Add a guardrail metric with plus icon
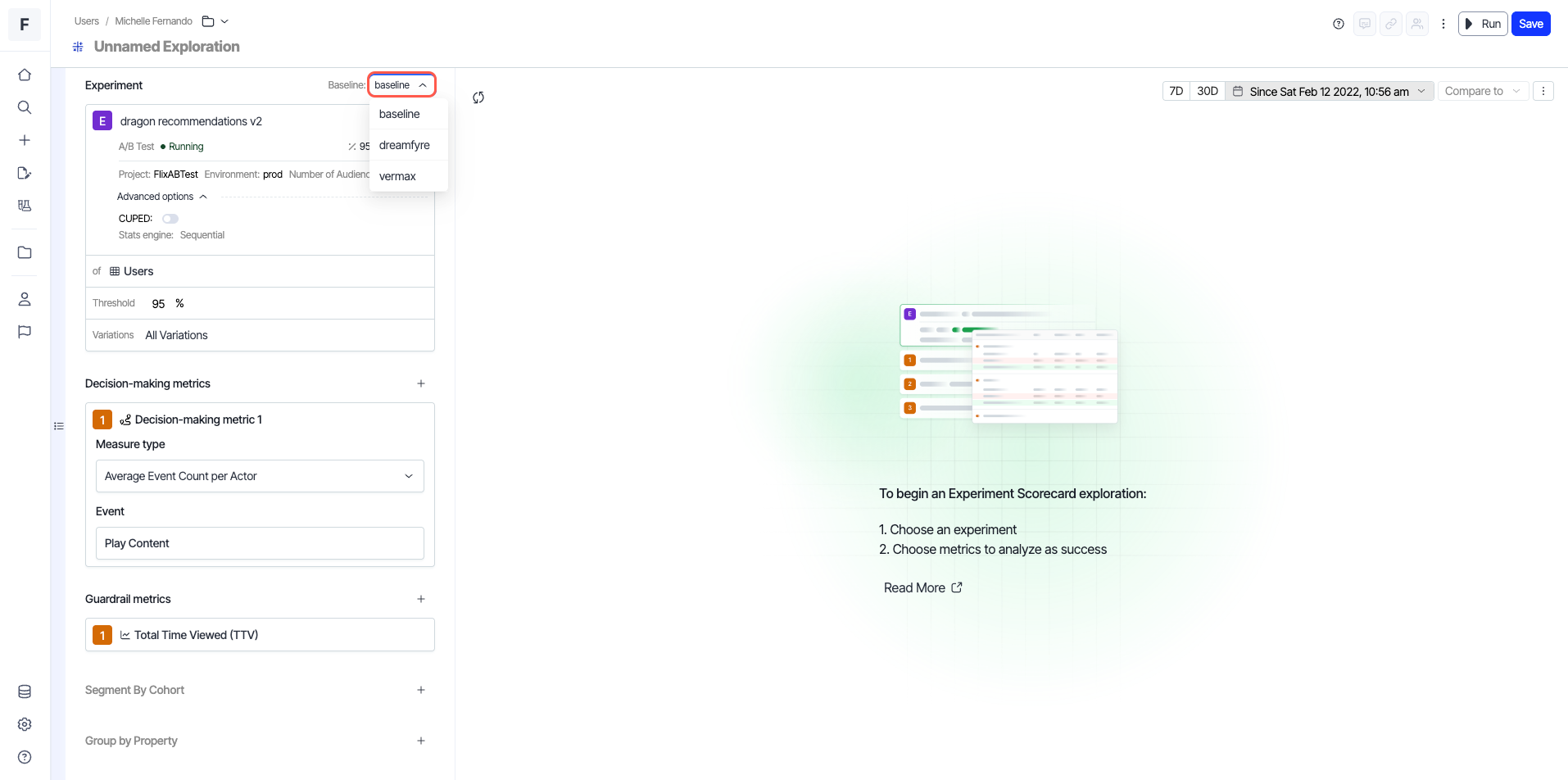The width and height of the screenshot is (1568, 780). pyautogui.click(x=421, y=599)
